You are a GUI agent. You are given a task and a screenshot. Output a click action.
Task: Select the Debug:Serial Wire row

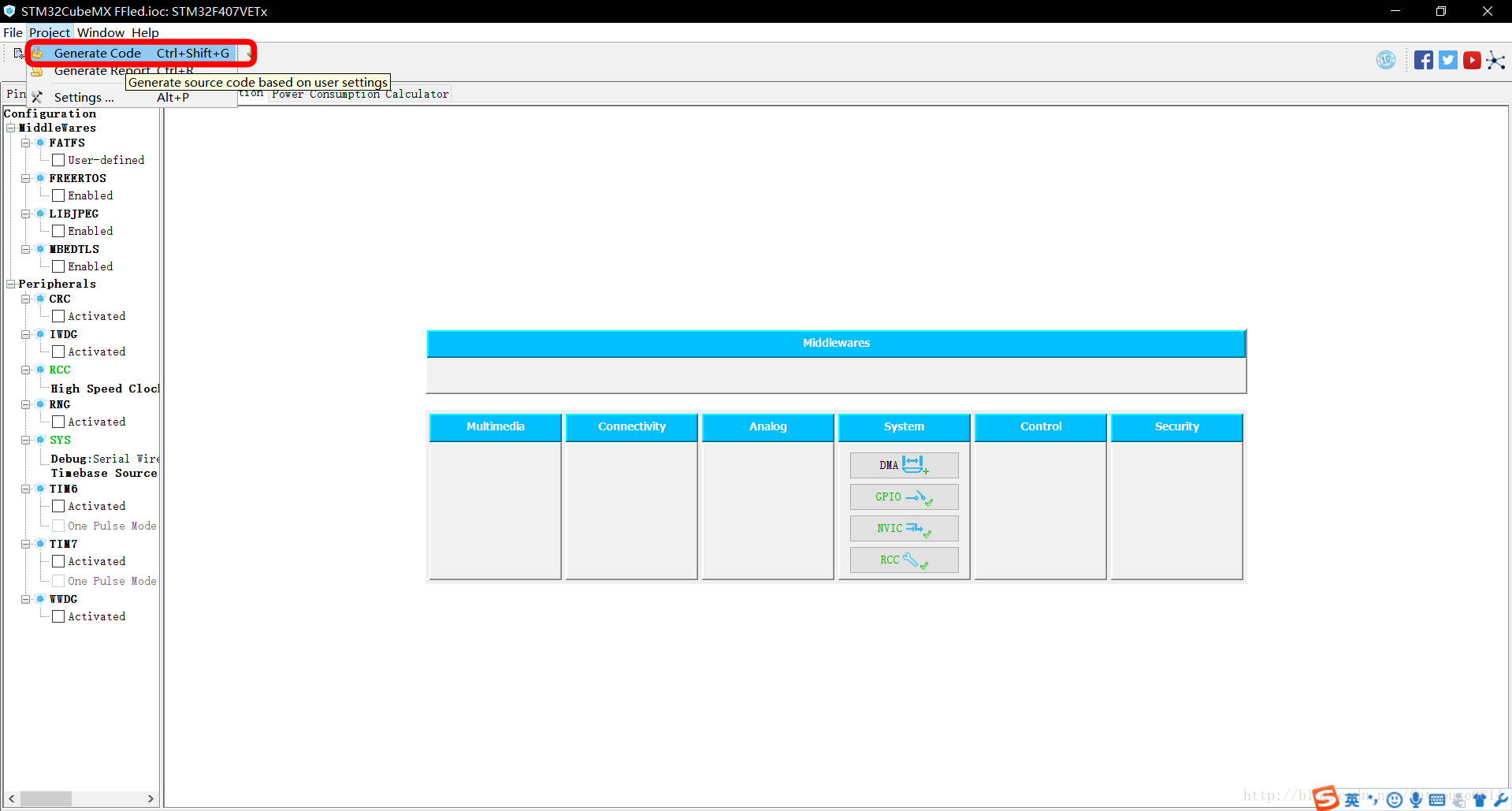pyautogui.click(x=105, y=459)
